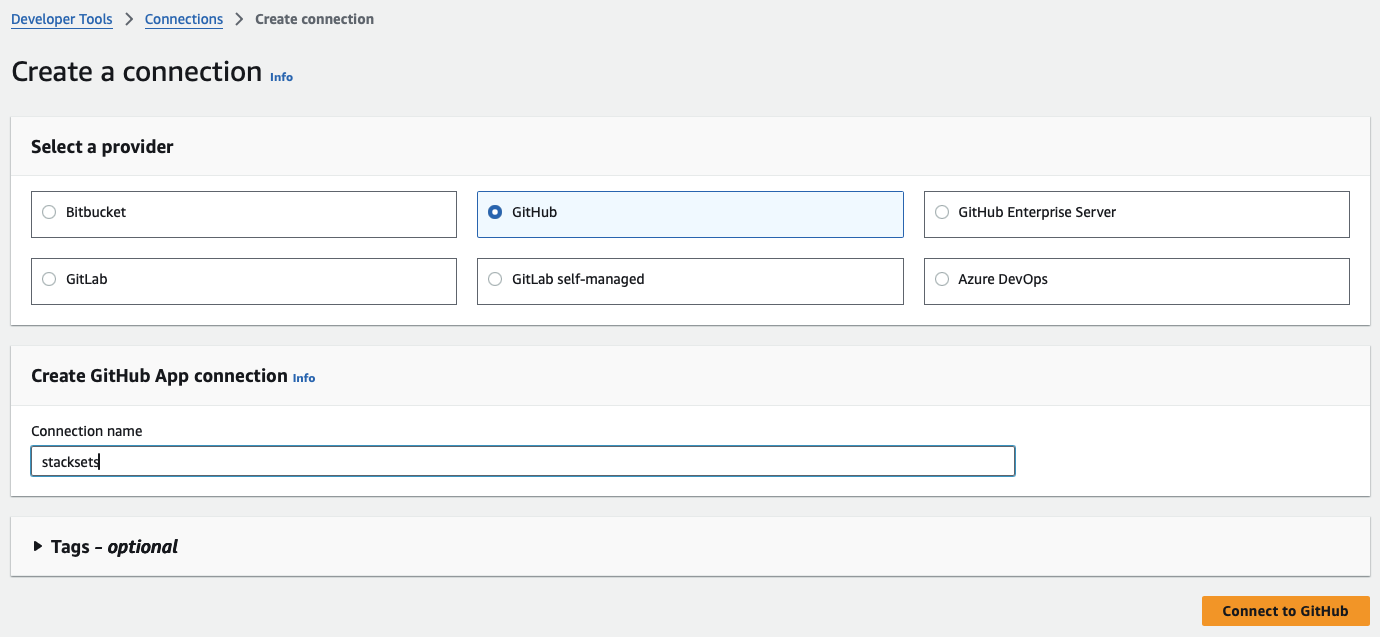This screenshot has height=637, width=1380.
Task: Choose Azure DevOps as the provider
Action: pyautogui.click(x=941, y=280)
